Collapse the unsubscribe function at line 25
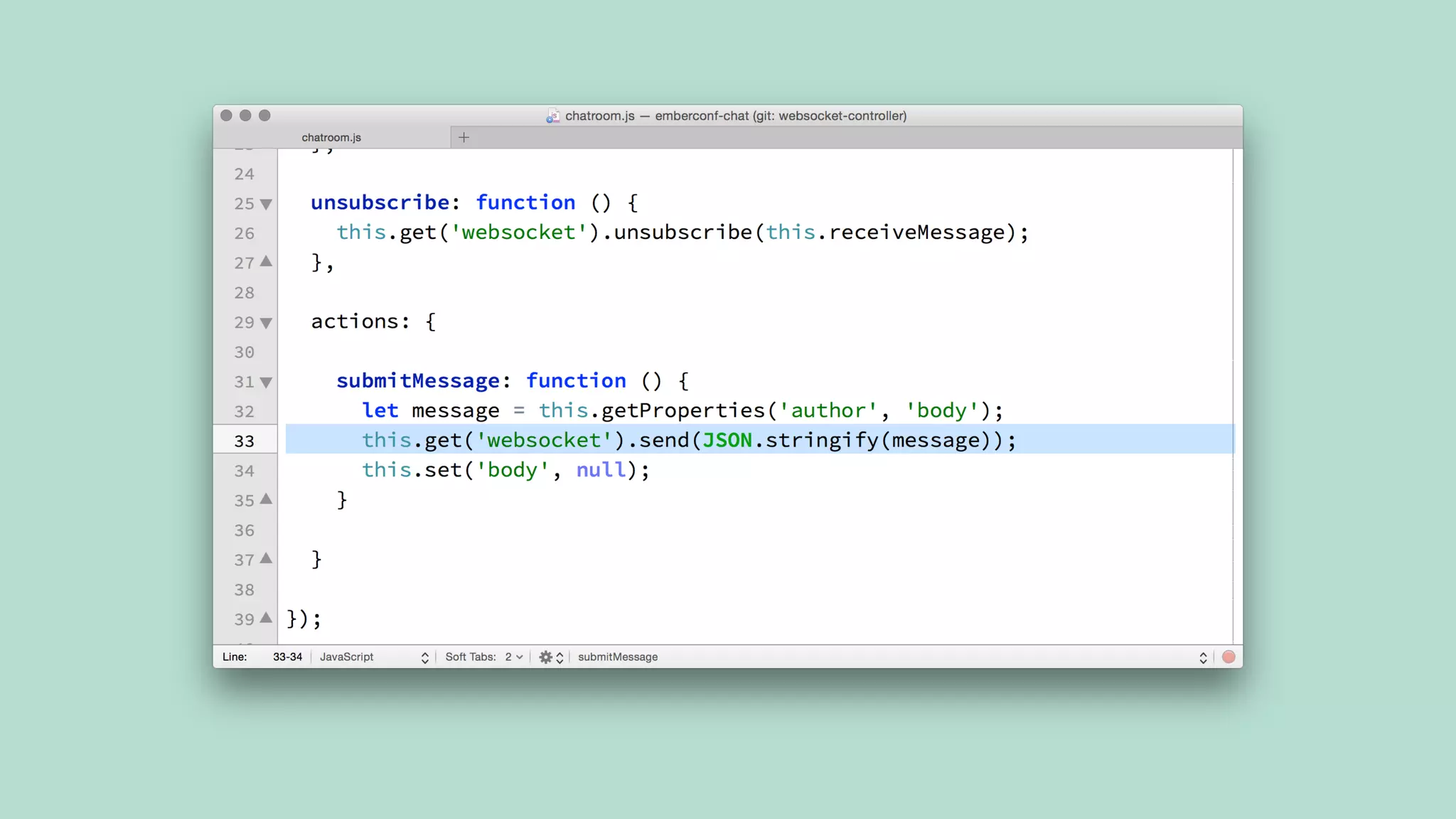The height and width of the screenshot is (819, 1456). (266, 204)
